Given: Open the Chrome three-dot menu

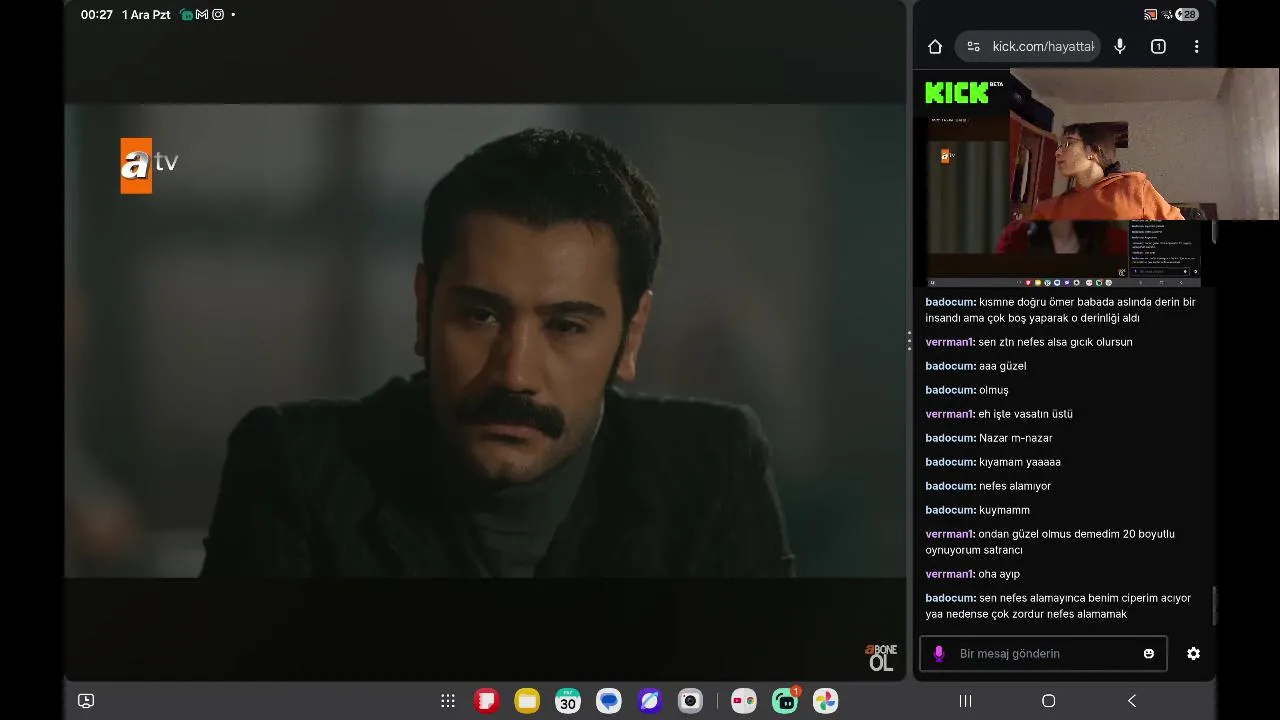Looking at the screenshot, I should click(1196, 46).
